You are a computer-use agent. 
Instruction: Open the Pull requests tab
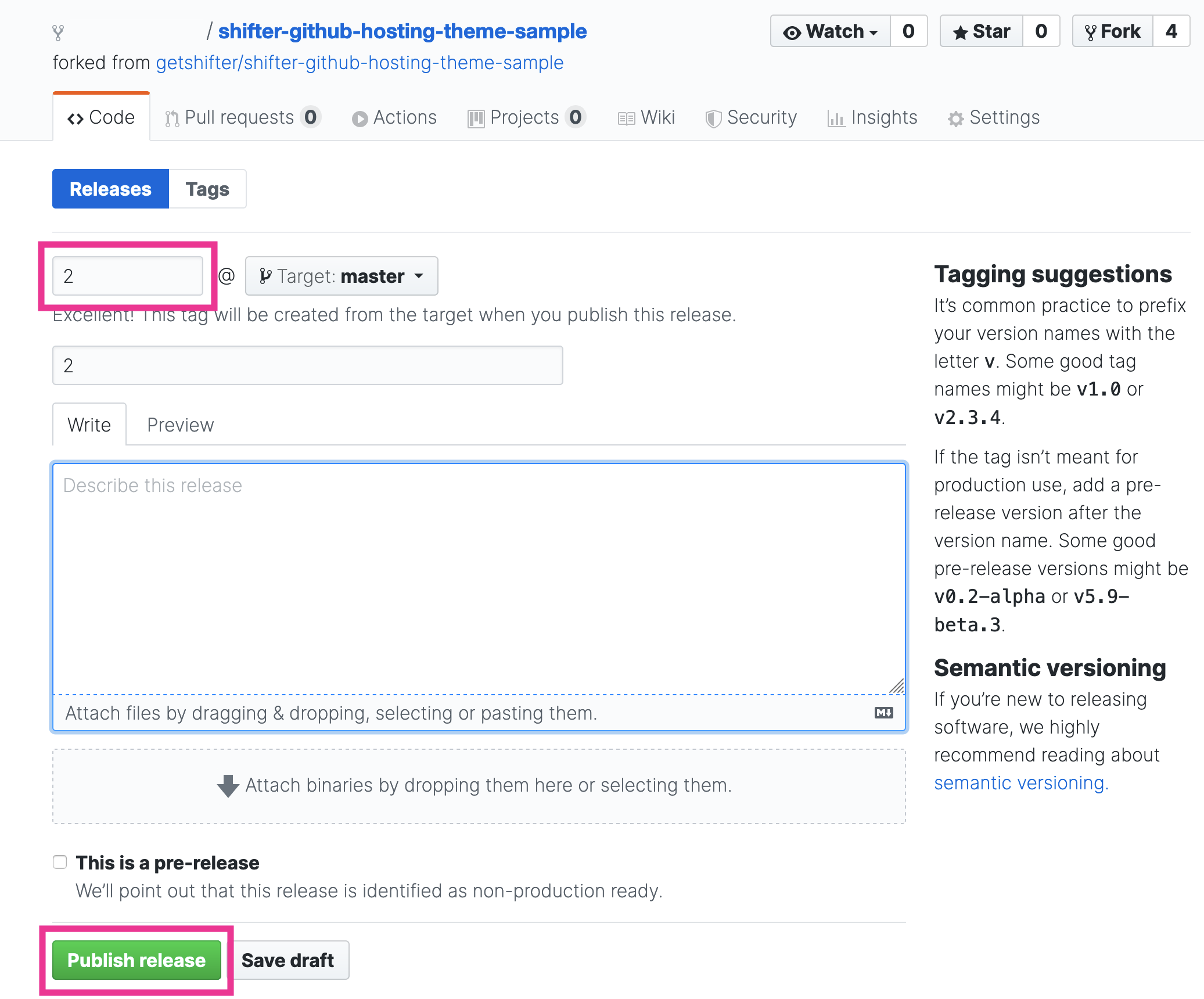click(243, 117)
